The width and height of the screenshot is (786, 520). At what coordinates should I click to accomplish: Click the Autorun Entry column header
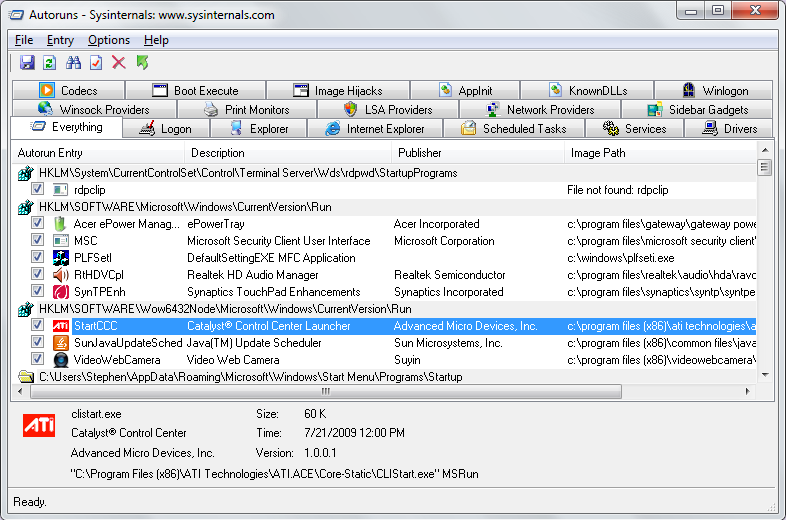click(50, 153)
